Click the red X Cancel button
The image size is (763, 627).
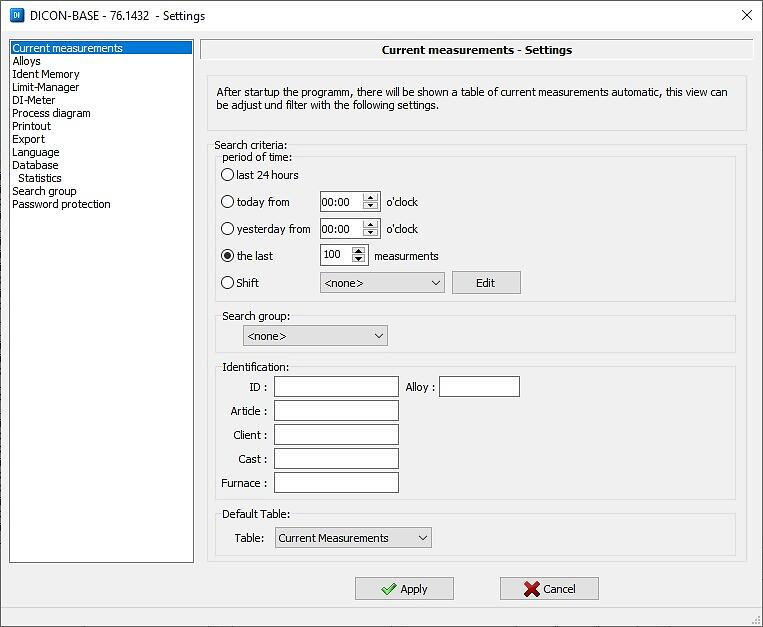[x=549, y=589]
